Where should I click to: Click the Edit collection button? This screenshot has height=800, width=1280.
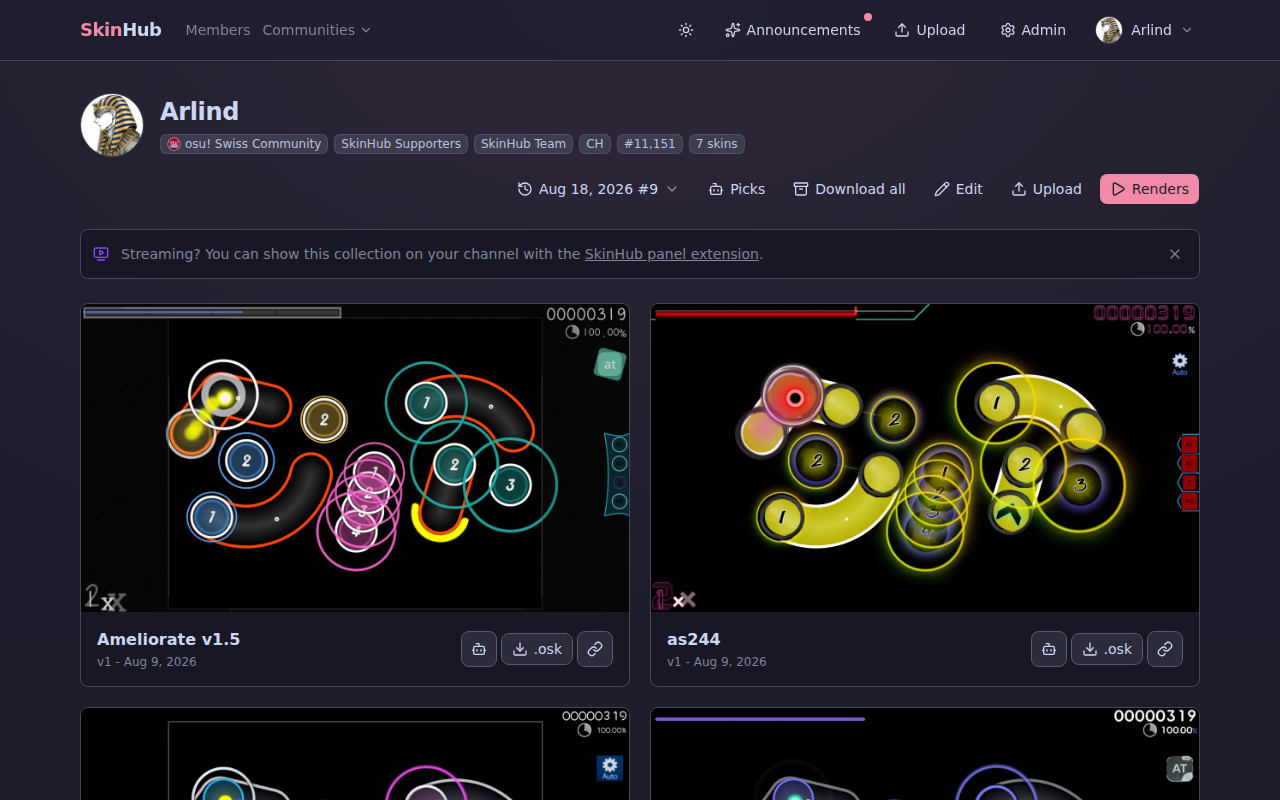tap(959, 189)
